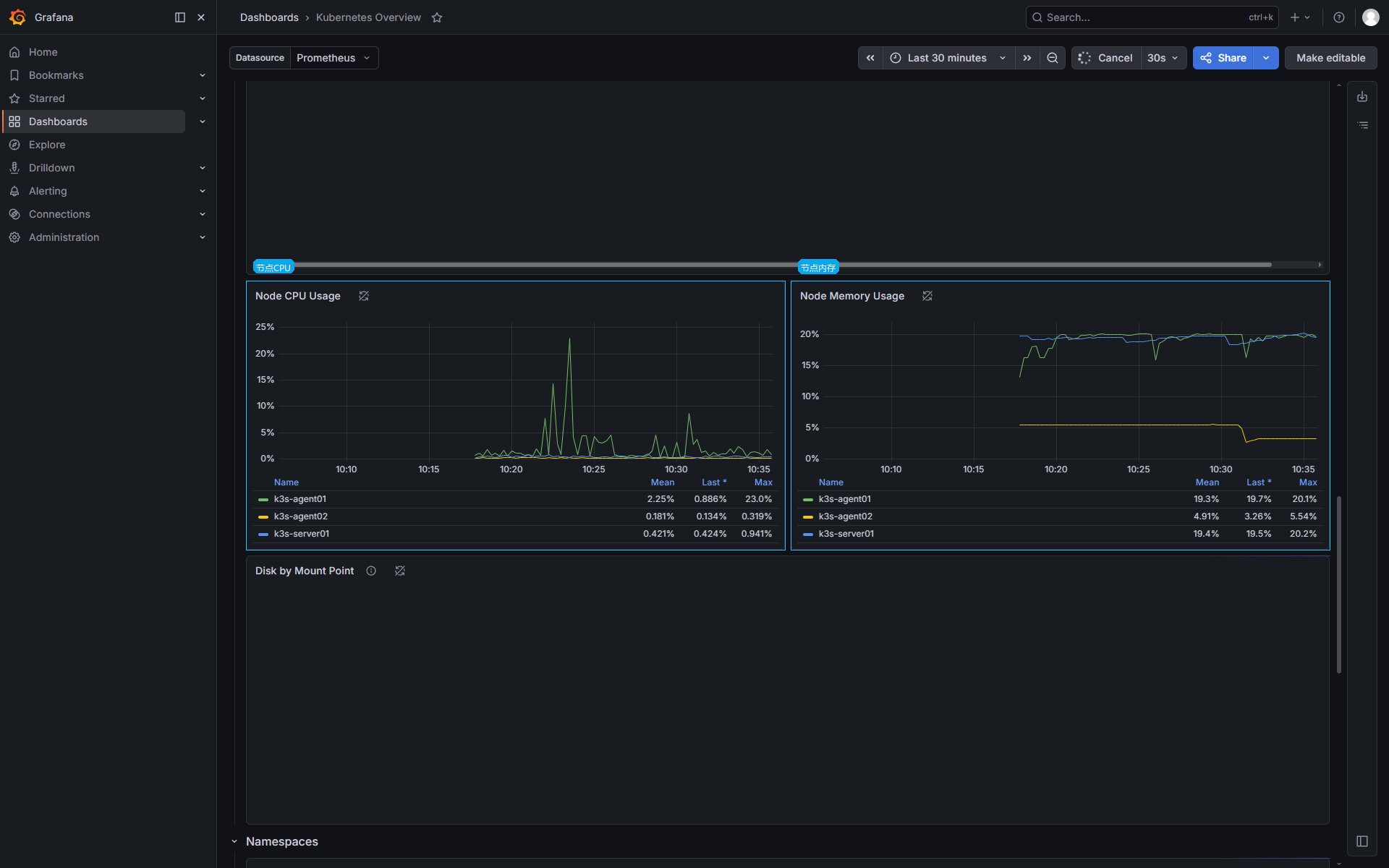The height and width of the screenshot is (868, 1389).
Task: Expand the Bookmarks section chevron
Action: pos(203,75)
